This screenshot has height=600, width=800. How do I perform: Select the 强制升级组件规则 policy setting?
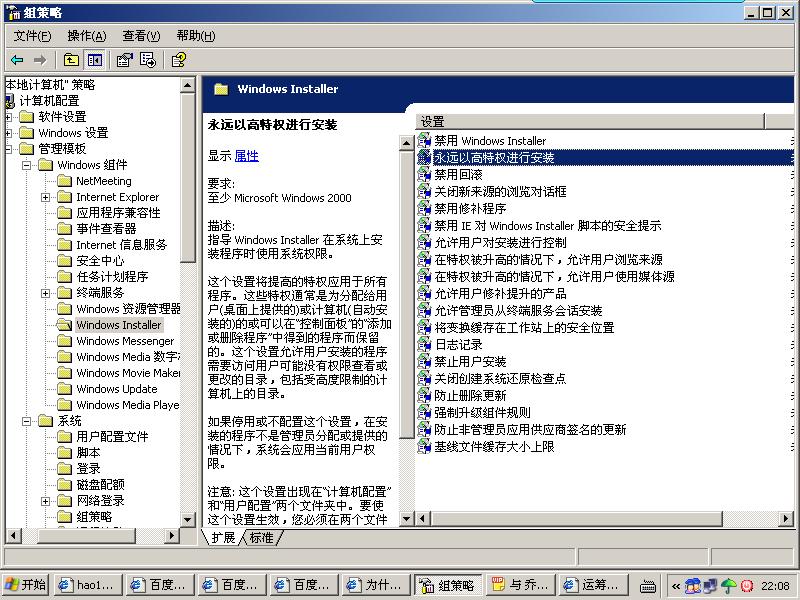point(482,412)
